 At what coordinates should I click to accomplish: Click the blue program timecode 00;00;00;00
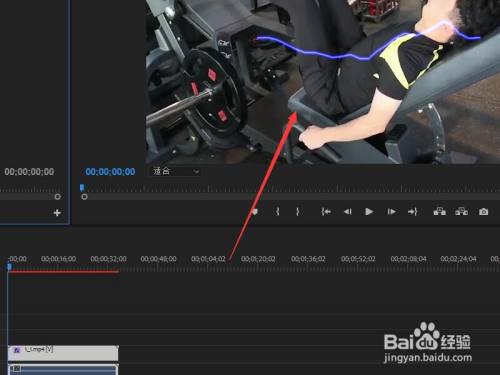tap(110, 172)
